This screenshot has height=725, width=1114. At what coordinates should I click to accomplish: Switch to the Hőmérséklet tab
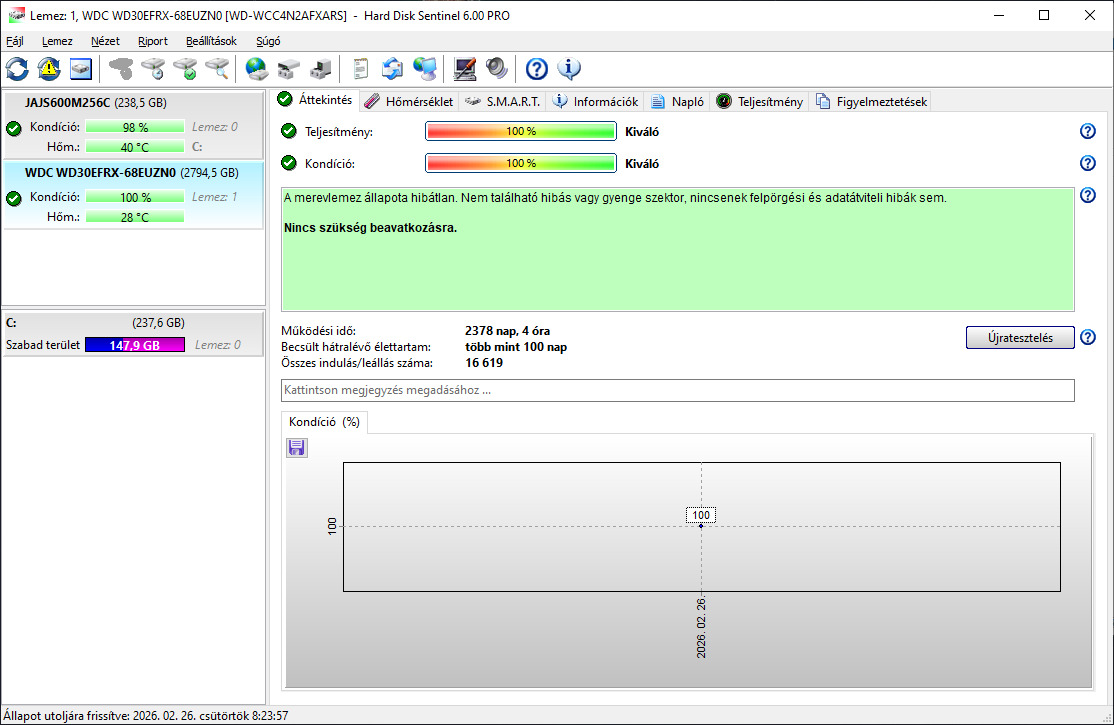click(408, 101)
